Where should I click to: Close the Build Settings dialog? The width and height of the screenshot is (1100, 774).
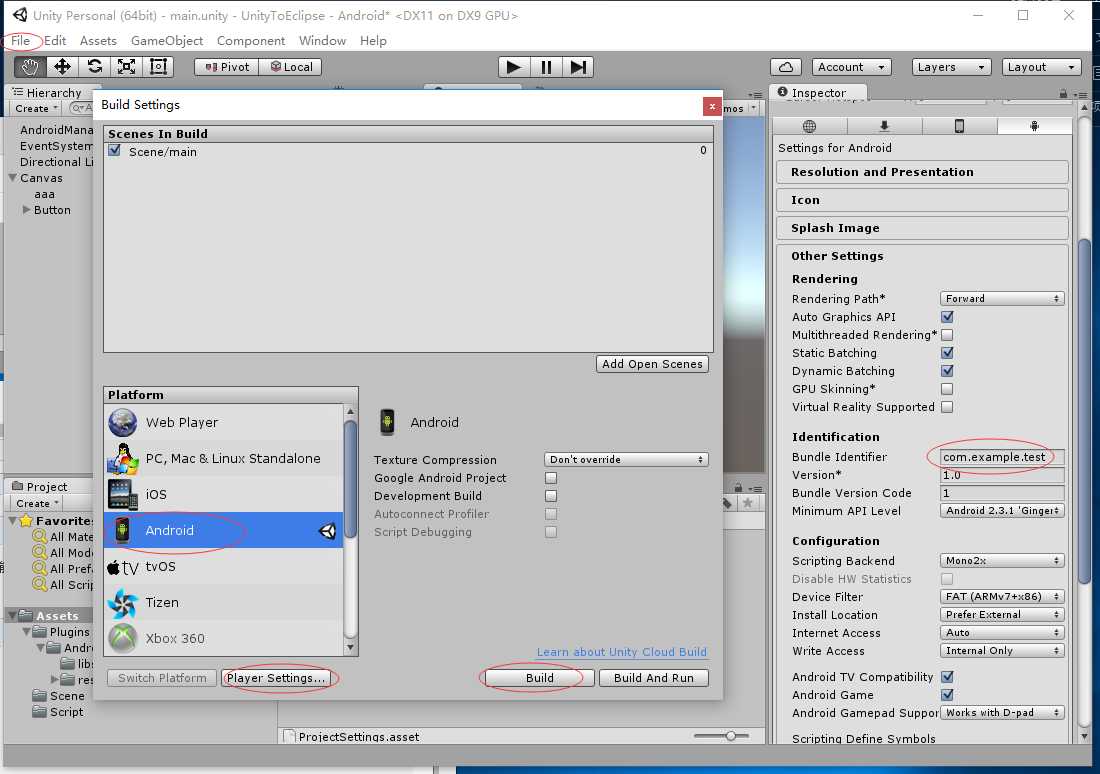pyautogui.click(x=712, y=106)
